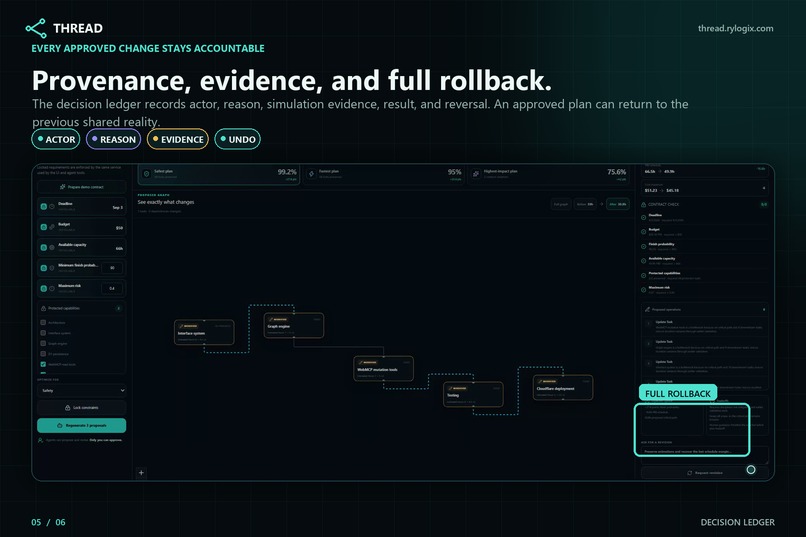Click the link icon beside Budget
The image size is (806, 537).
(52, 227)
